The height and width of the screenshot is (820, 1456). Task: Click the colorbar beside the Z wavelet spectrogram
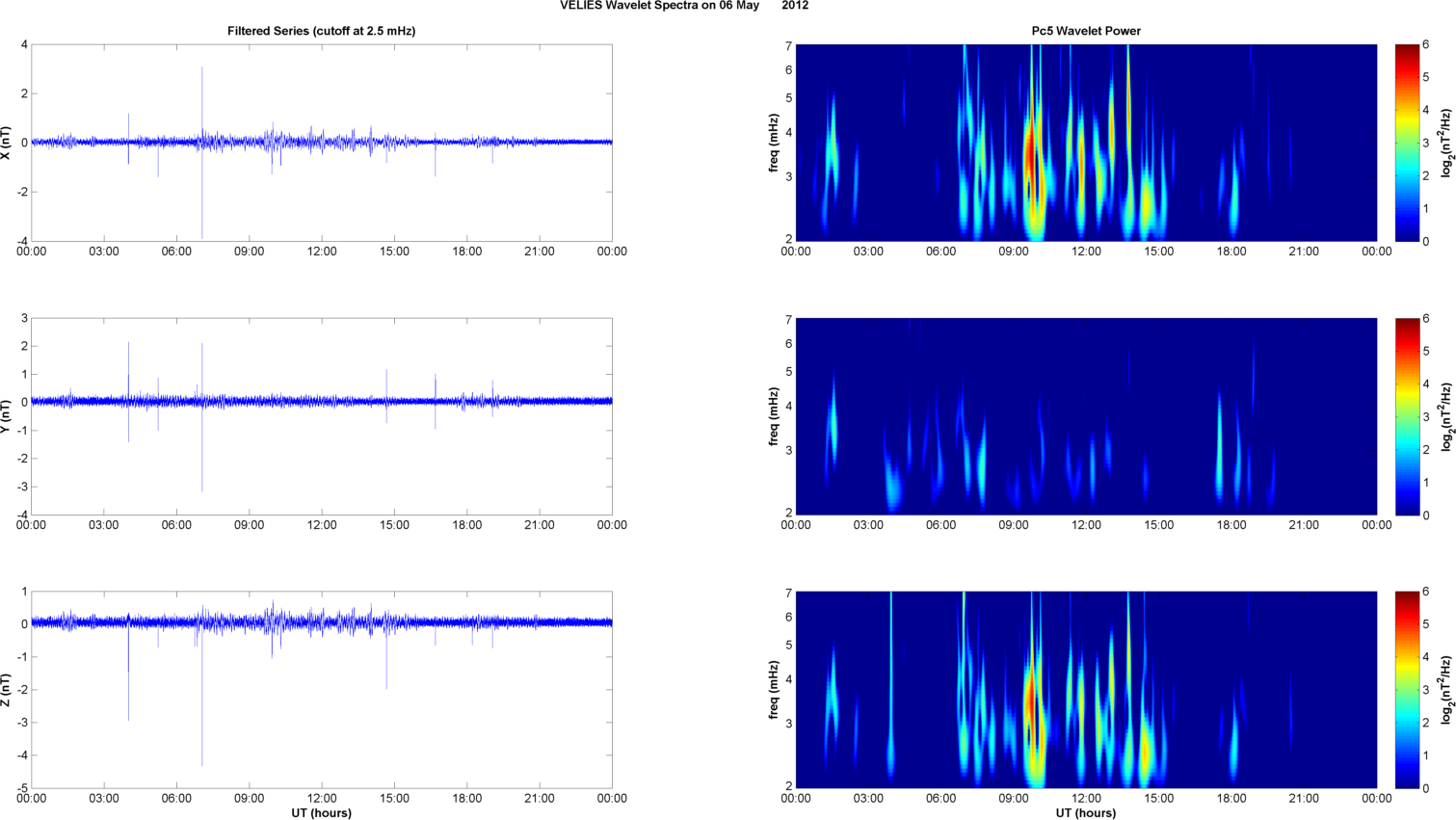(x=1407, y=690)
